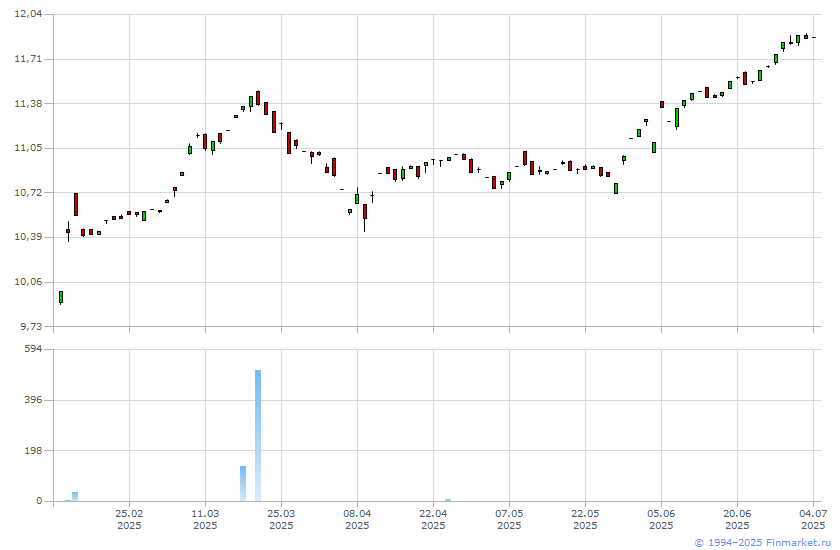Image resolution: width=840 pixels, height=550 pixels.
Task: Click the 396 volume axis label
Action: (x=33, y=400)
